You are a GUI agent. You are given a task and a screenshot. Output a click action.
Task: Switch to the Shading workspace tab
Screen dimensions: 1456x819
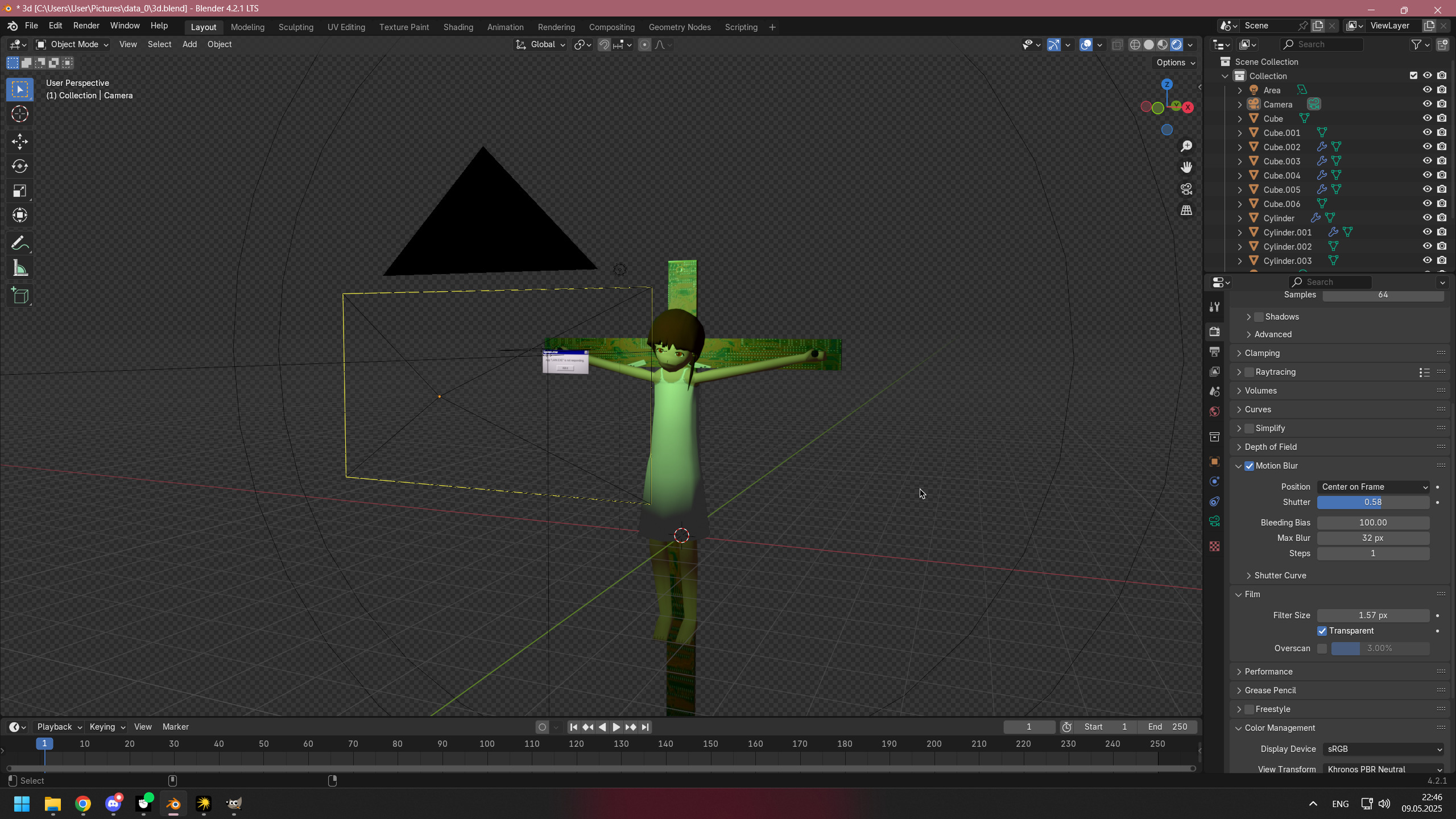(x=458, y=27)
